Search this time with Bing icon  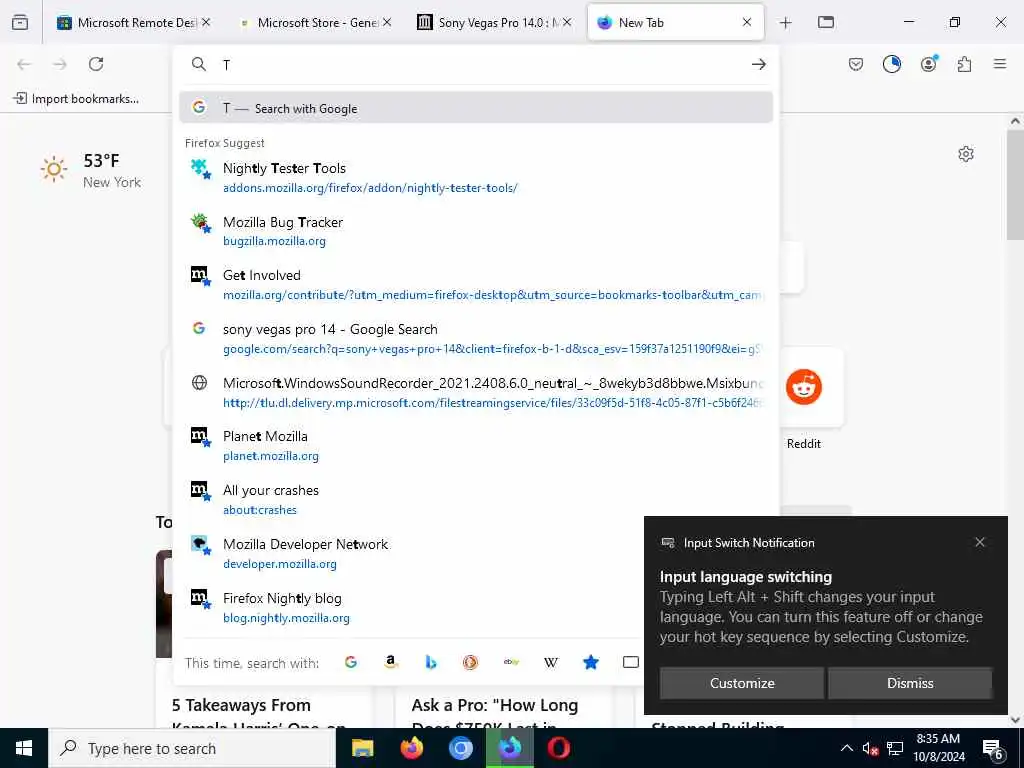coord(430,662)
